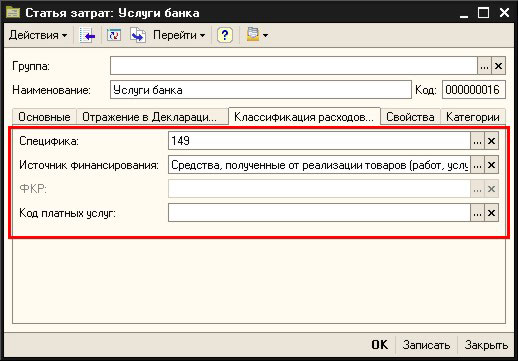Switch to the Свойства tab
The height and width of the screenshot is (361, 518).
pyautogui.click(x=410, y=117)
